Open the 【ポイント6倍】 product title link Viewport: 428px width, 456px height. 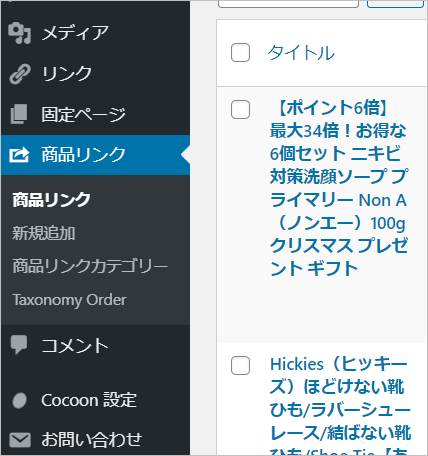click(339, 188)
